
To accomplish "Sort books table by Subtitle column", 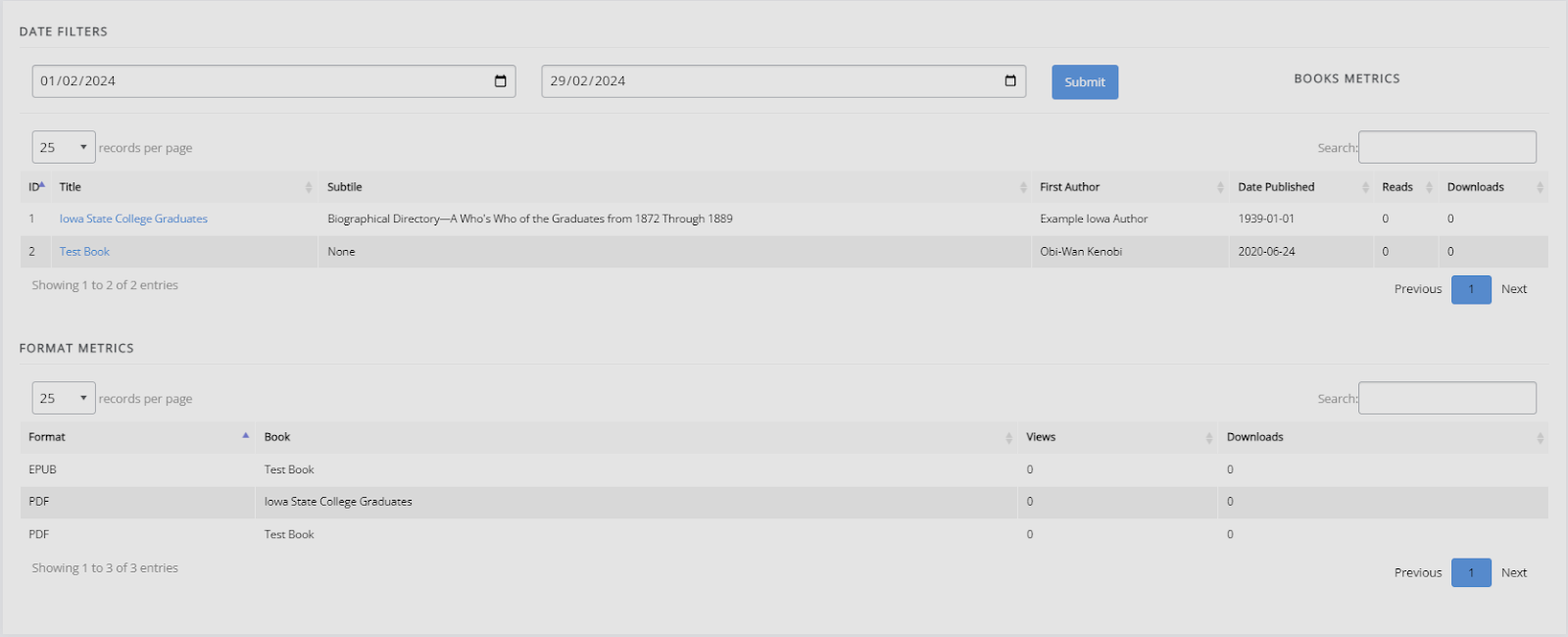I will 675,187.
